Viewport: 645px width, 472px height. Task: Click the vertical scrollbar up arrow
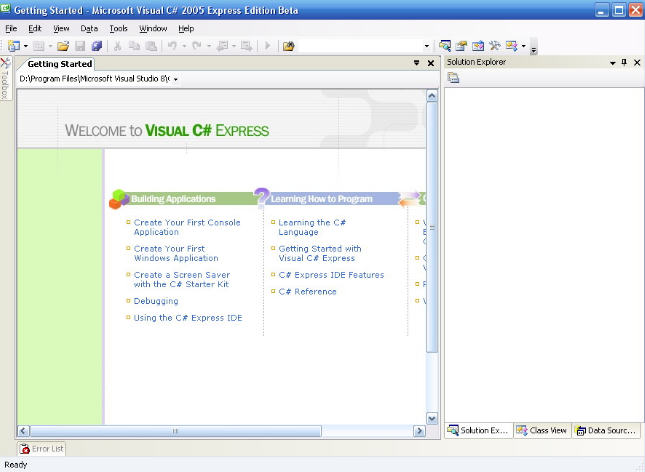click(x=432, y=96)
